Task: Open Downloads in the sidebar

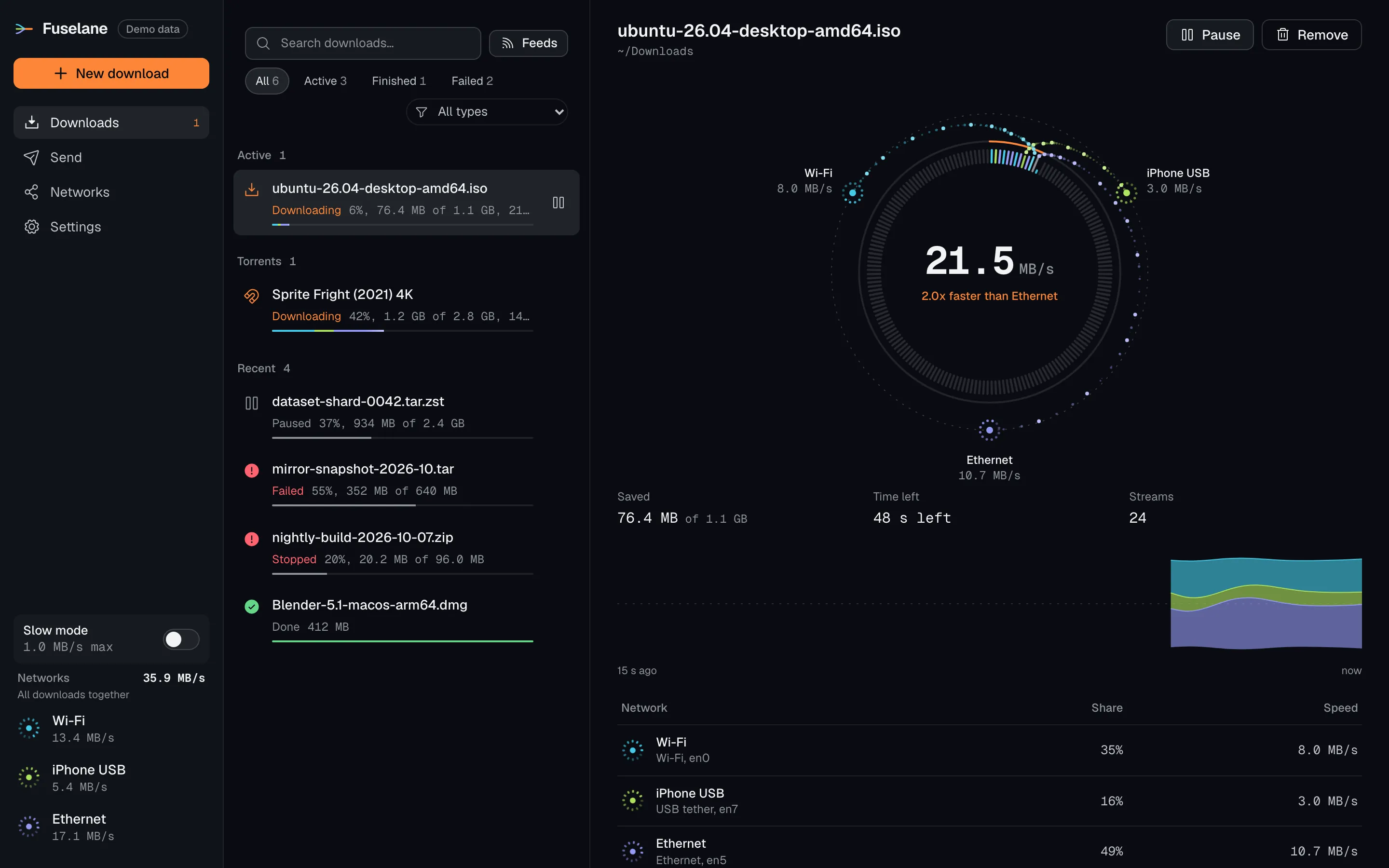Action: (111, 122)
